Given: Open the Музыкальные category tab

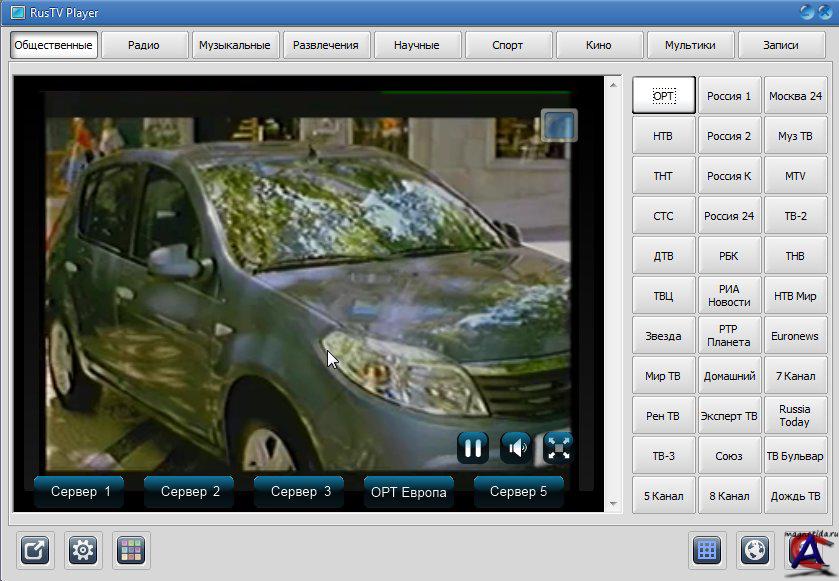Looking at the screenshot, I should (234, 45).
